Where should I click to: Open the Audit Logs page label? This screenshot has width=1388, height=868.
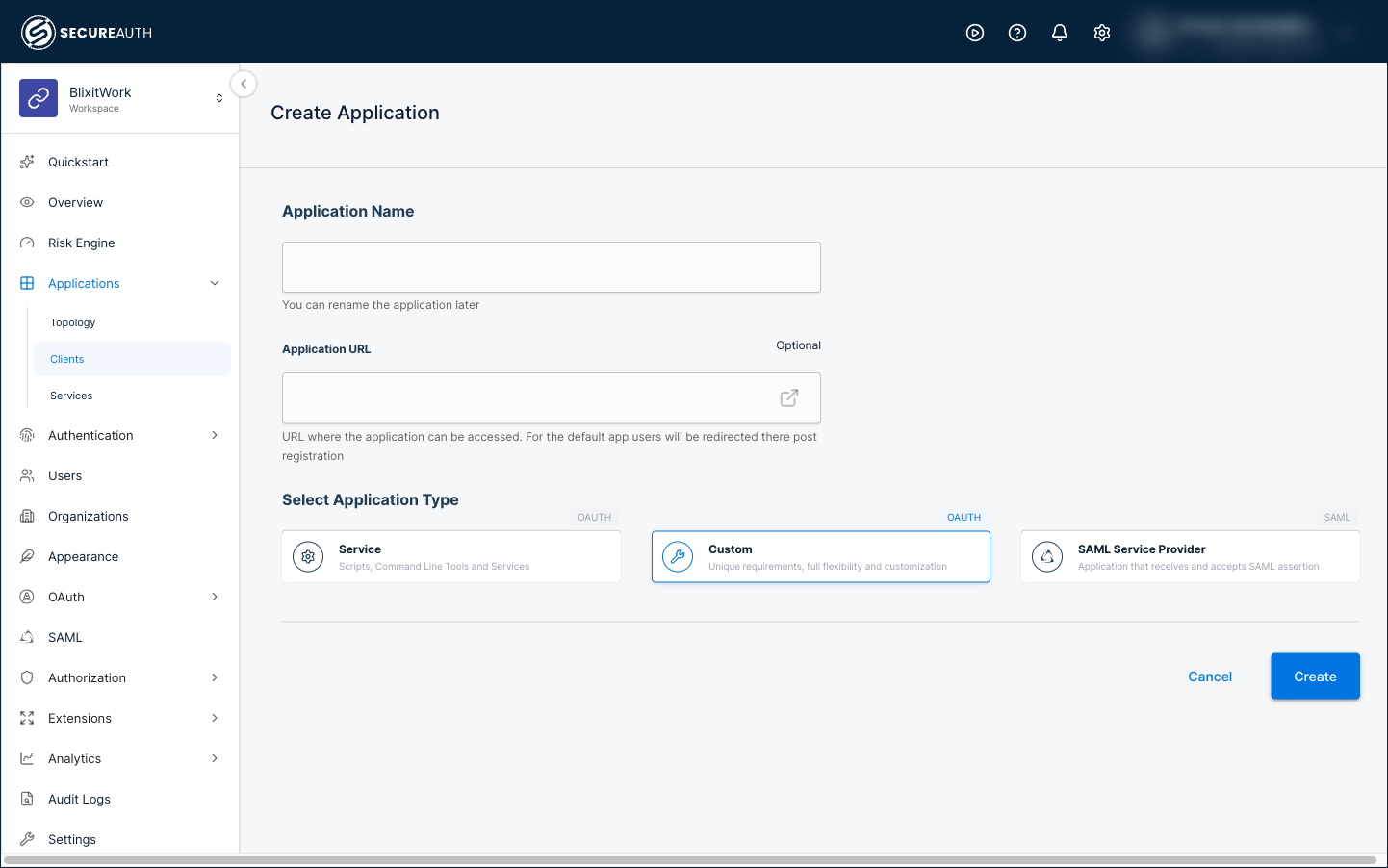(x=80, y=799)
